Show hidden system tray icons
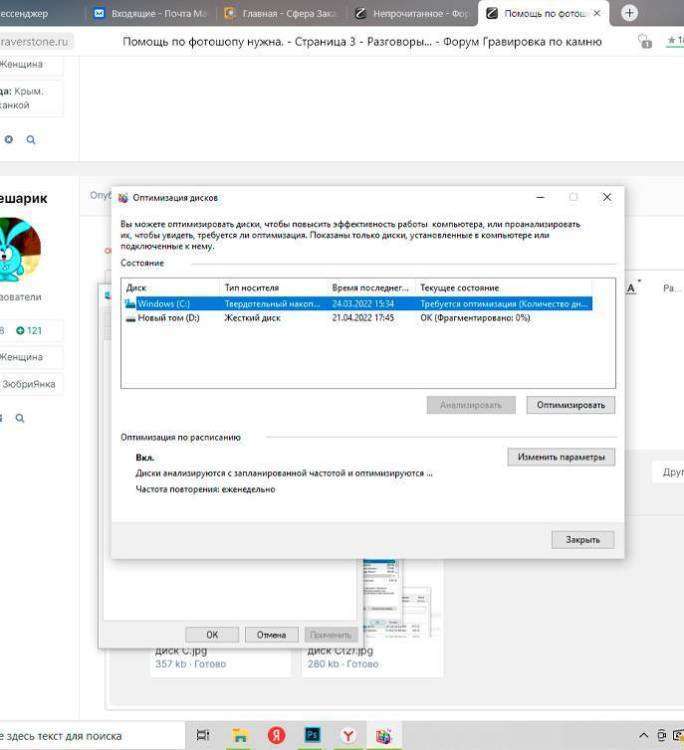The image size is (684, 750). point(644,736)
